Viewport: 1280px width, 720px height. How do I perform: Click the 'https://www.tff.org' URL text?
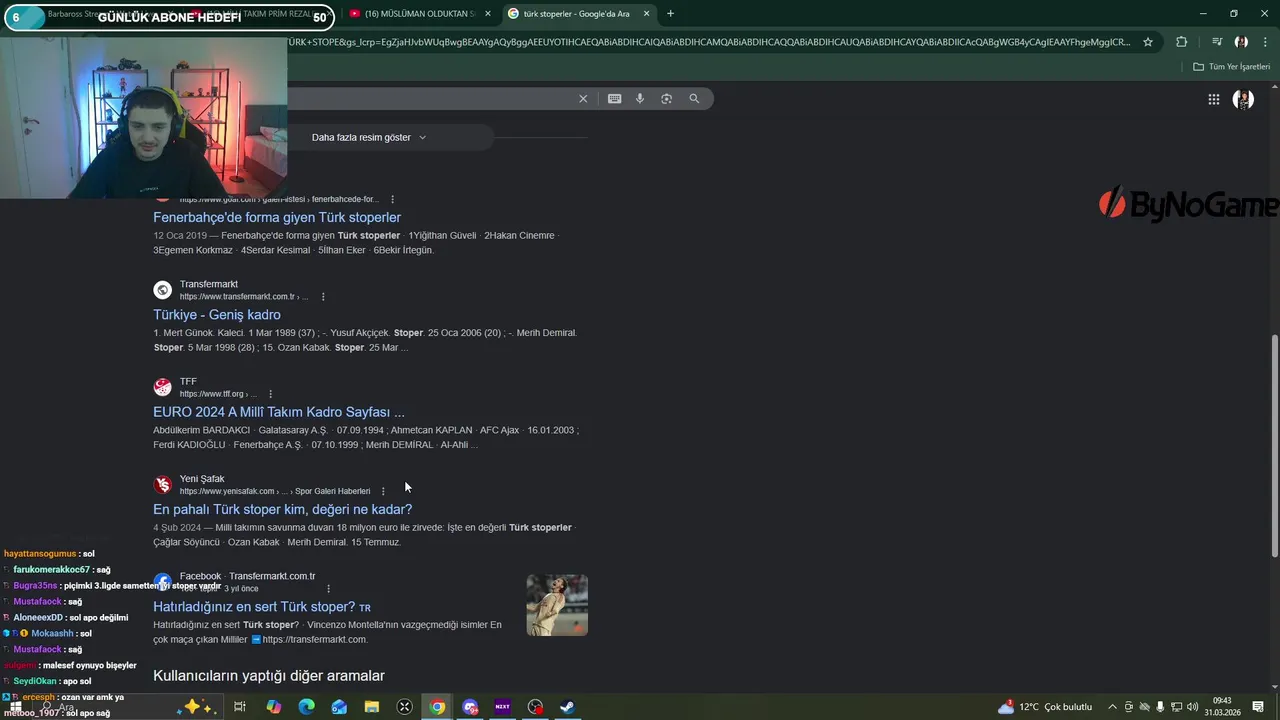(212, 394)
